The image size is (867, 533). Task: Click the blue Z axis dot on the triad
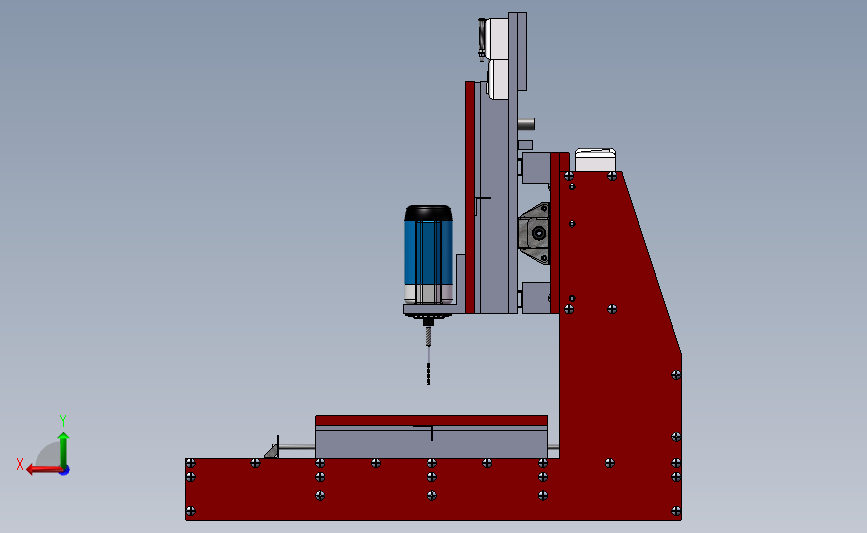tap(65, 471)
